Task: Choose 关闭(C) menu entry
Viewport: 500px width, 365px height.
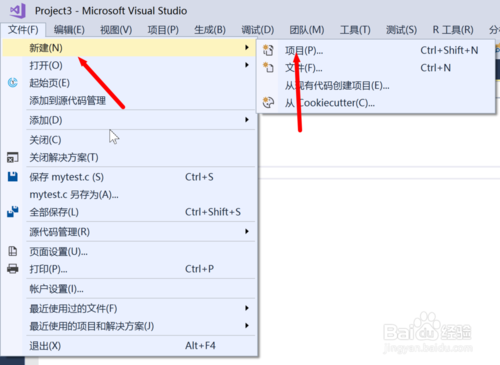Action: click(129, 140)
